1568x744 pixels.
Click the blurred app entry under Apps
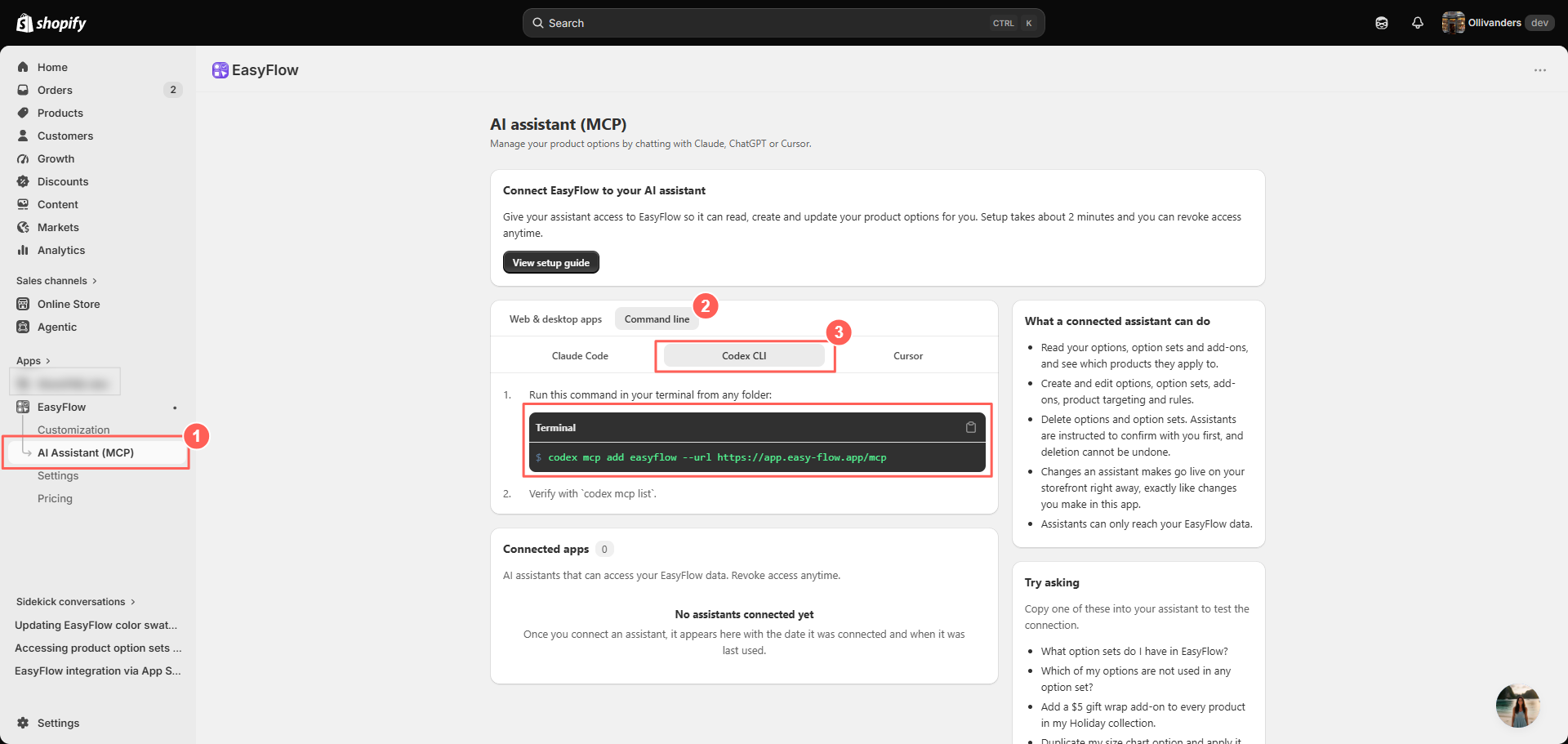(65, 381)
